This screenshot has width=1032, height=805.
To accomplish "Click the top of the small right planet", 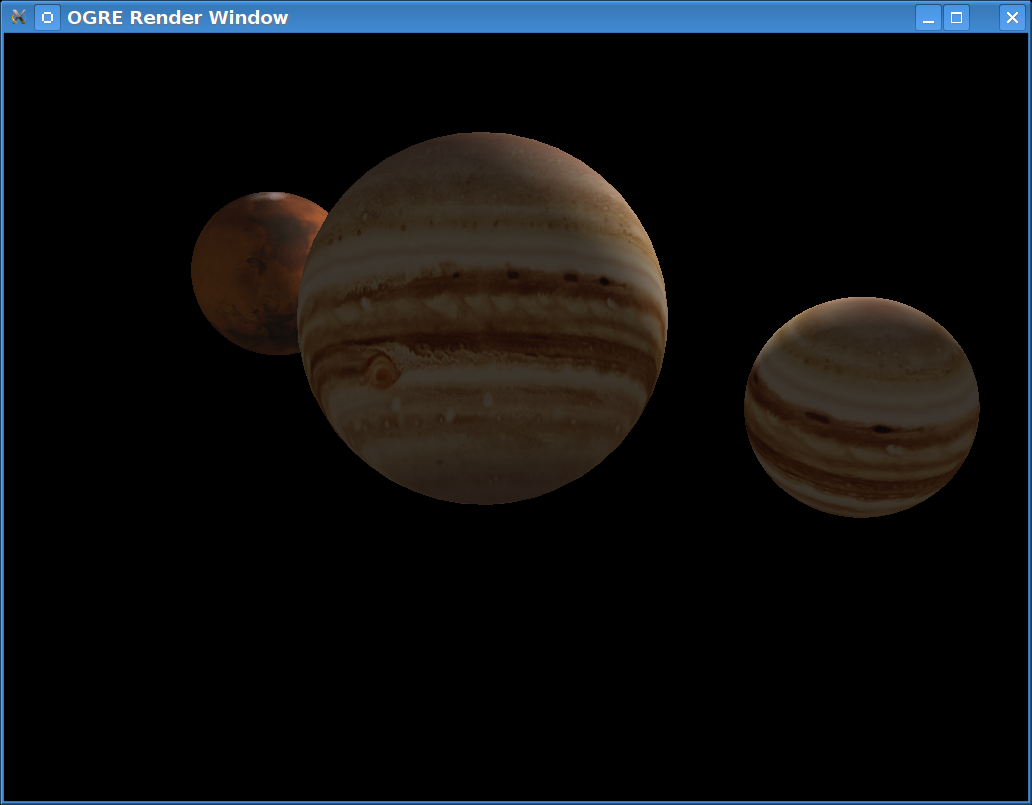I will tap(860, 306).
